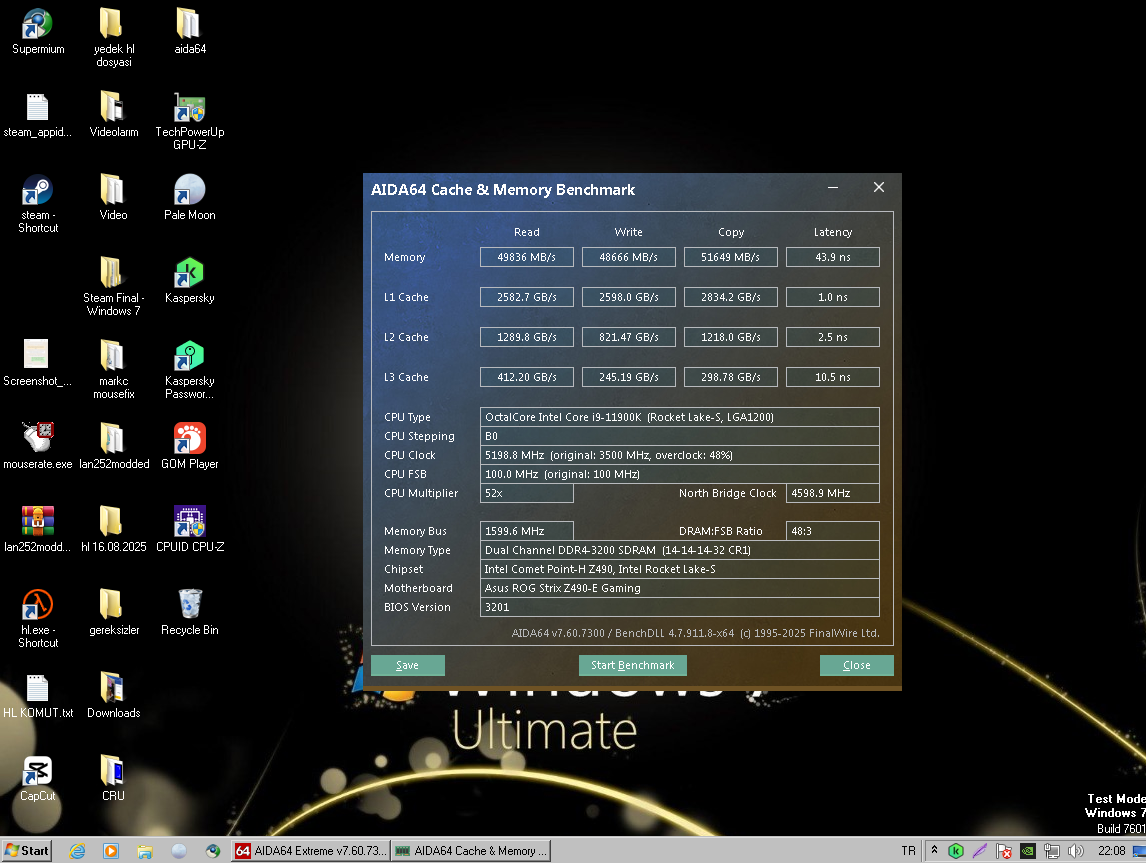Open the gereksizler folder
This screenshot has width=1146, height=863.
point(113,612)
